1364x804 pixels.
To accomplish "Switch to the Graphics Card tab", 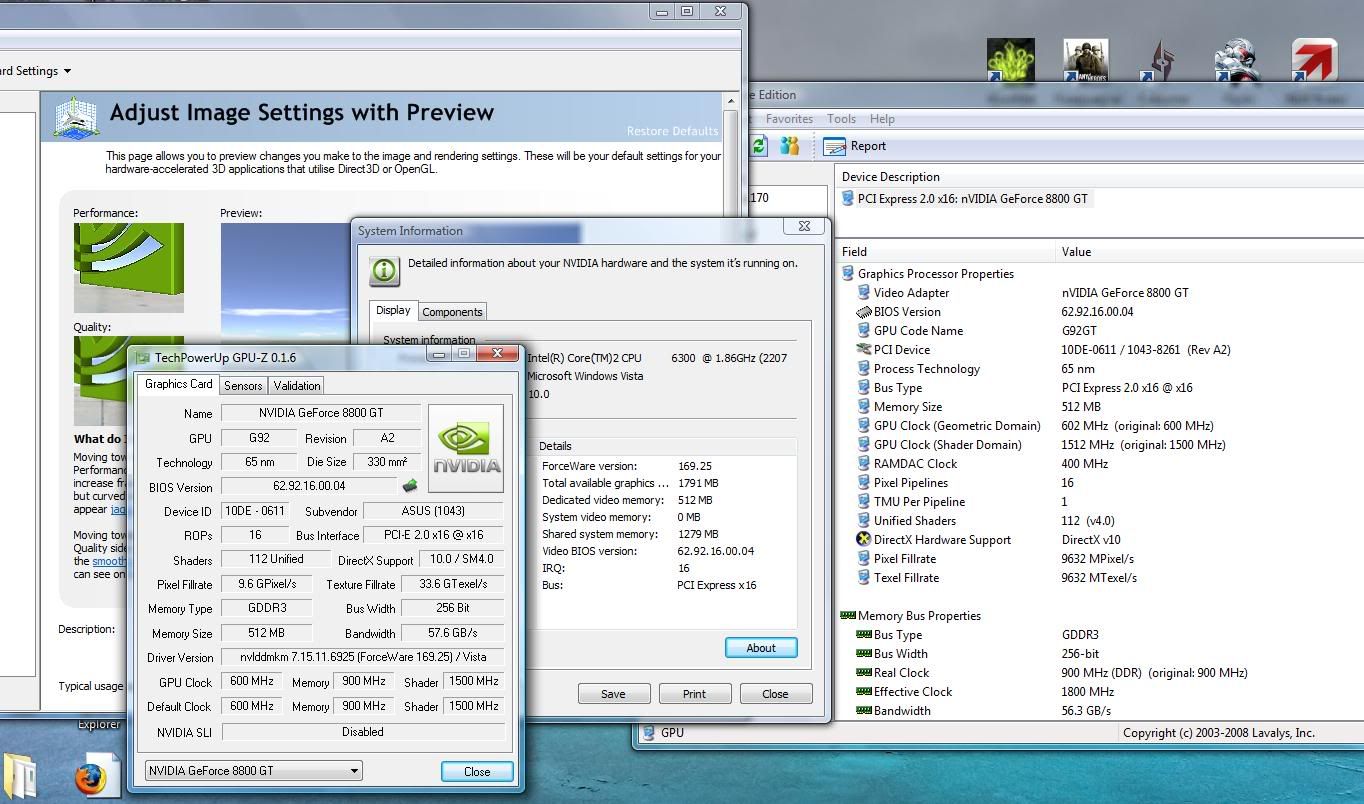I will (178, 384).
